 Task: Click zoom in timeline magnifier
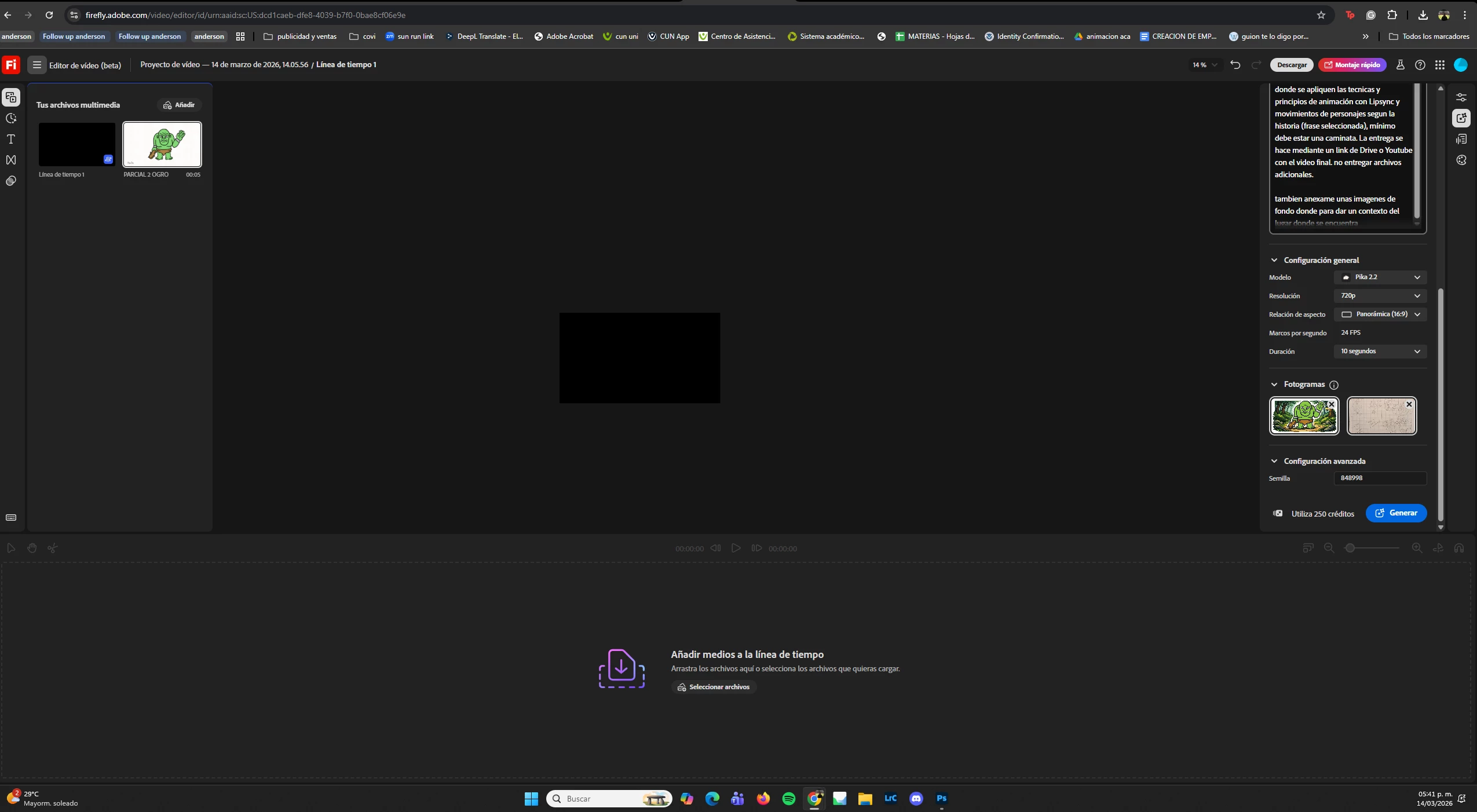click(x=1417, y=548)
